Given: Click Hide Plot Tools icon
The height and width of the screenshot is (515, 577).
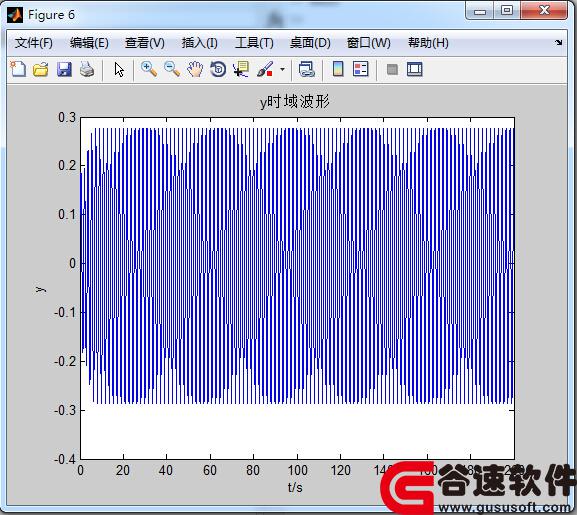Looking at the screenshot, I should pyautogui.click(x=392, y=69).
